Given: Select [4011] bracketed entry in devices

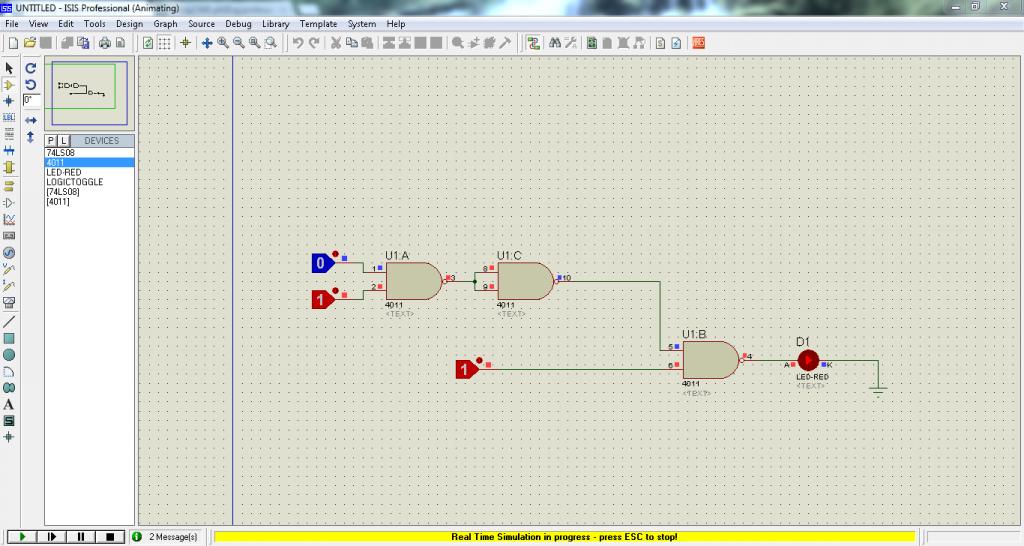Looking at the screenshot, I should 58,202.
